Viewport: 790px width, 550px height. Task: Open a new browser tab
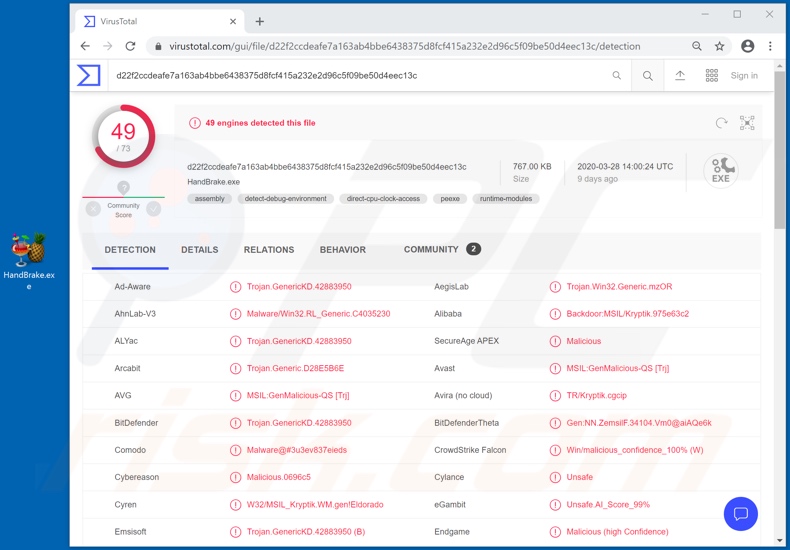259,22
